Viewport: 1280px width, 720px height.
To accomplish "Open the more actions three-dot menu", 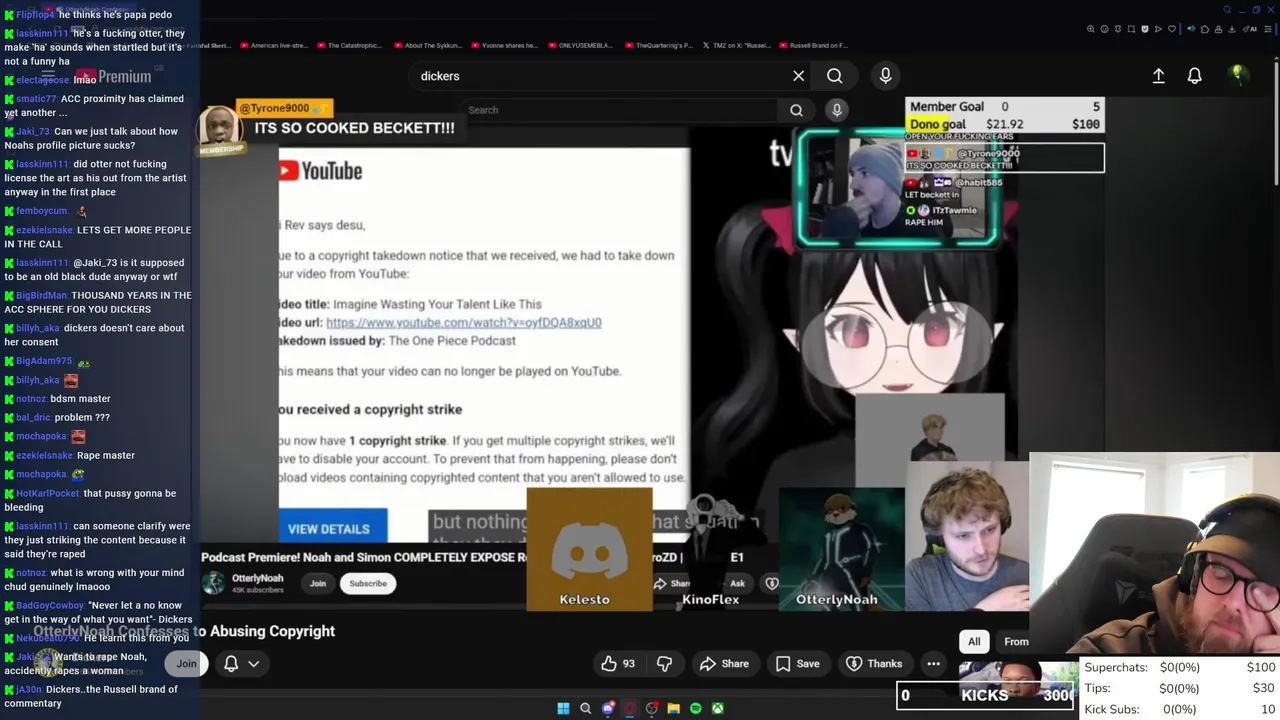I will point(933,663).
